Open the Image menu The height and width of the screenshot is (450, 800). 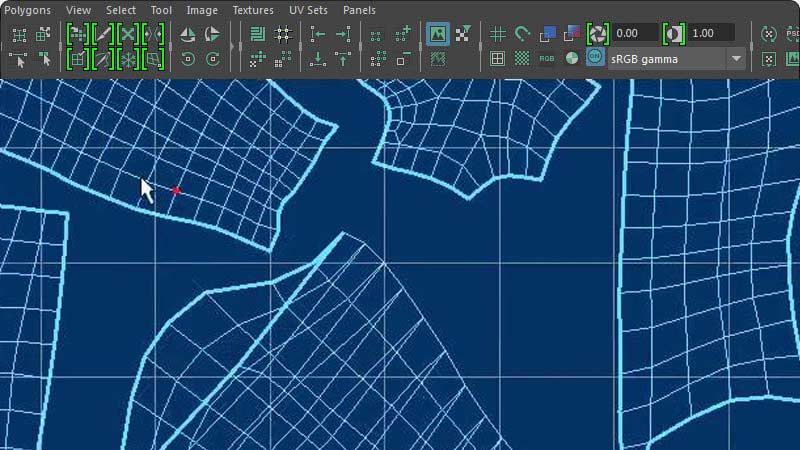tap(202, 10)
